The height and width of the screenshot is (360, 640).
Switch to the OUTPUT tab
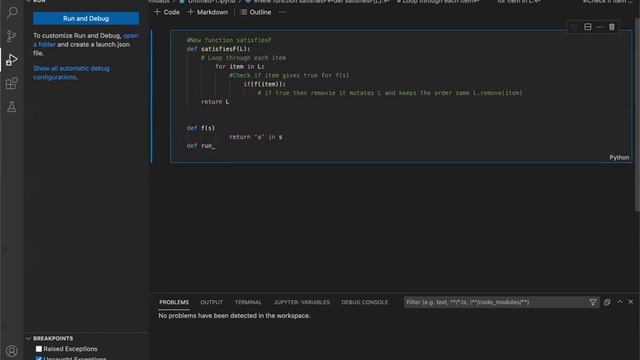[211, 302]
